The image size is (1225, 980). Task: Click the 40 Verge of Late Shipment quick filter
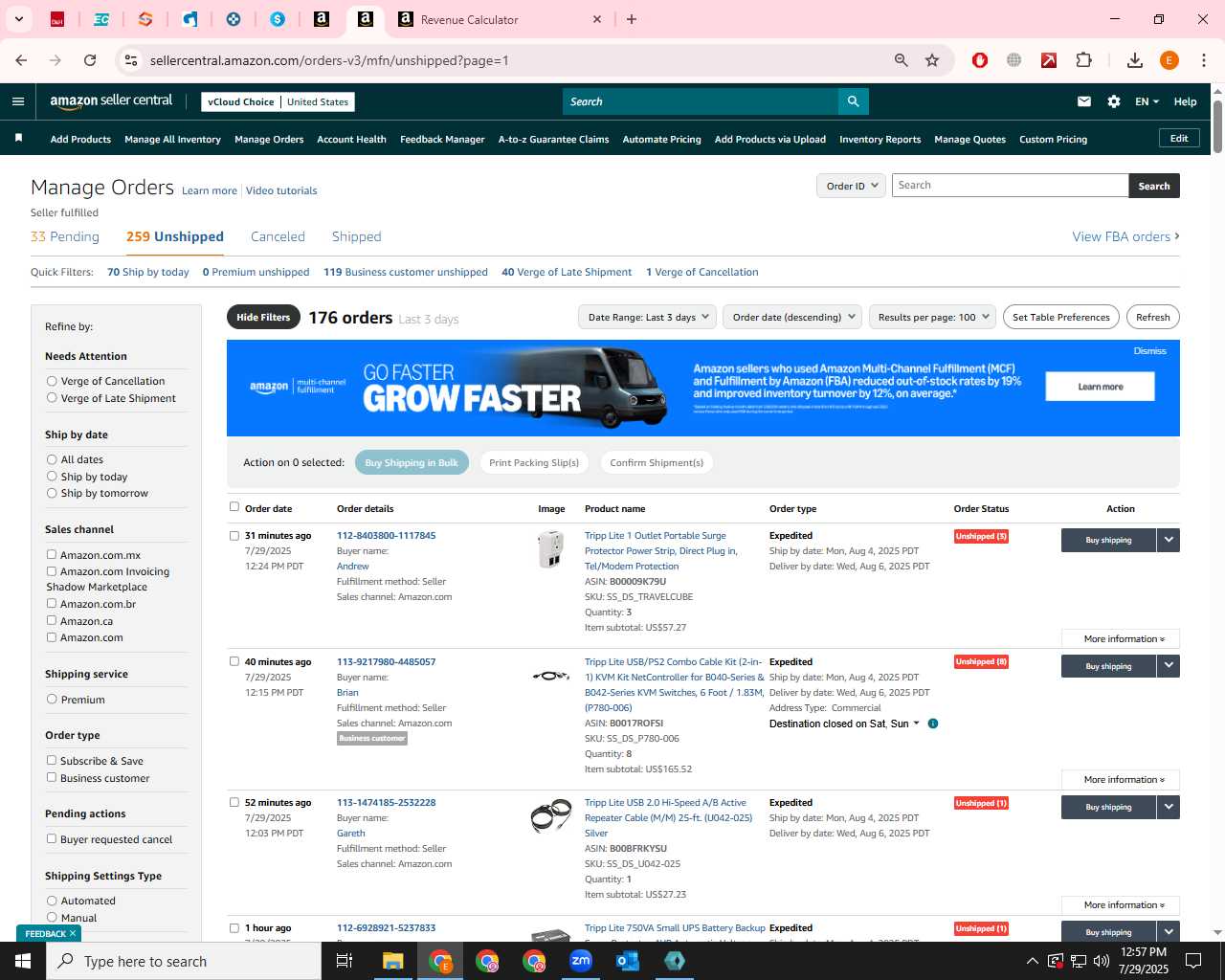pyautogui.click(x=567, y=272)
